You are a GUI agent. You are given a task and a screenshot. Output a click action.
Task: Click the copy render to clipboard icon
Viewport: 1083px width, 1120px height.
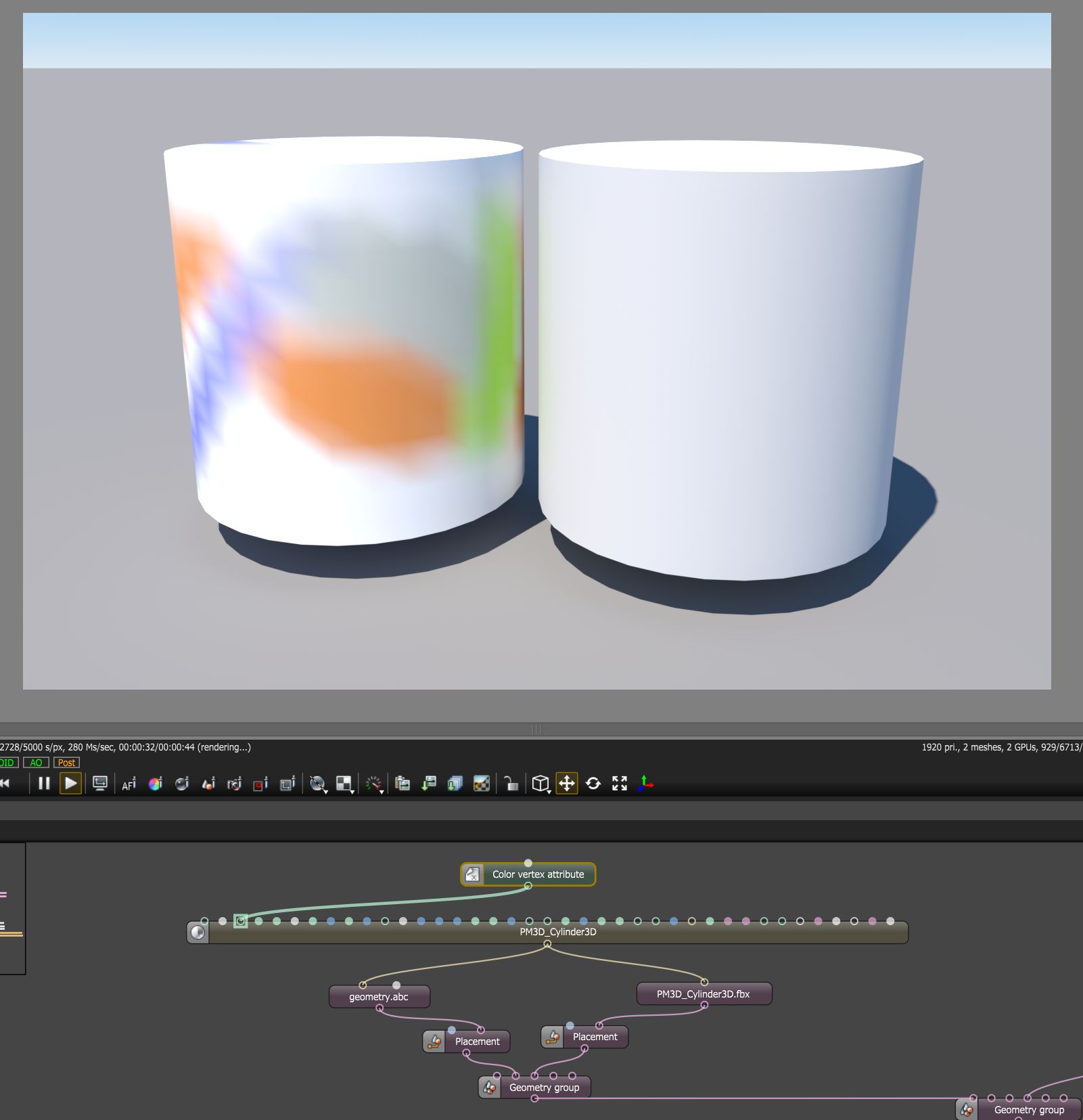pyautogui.click(x=402, y=784)
